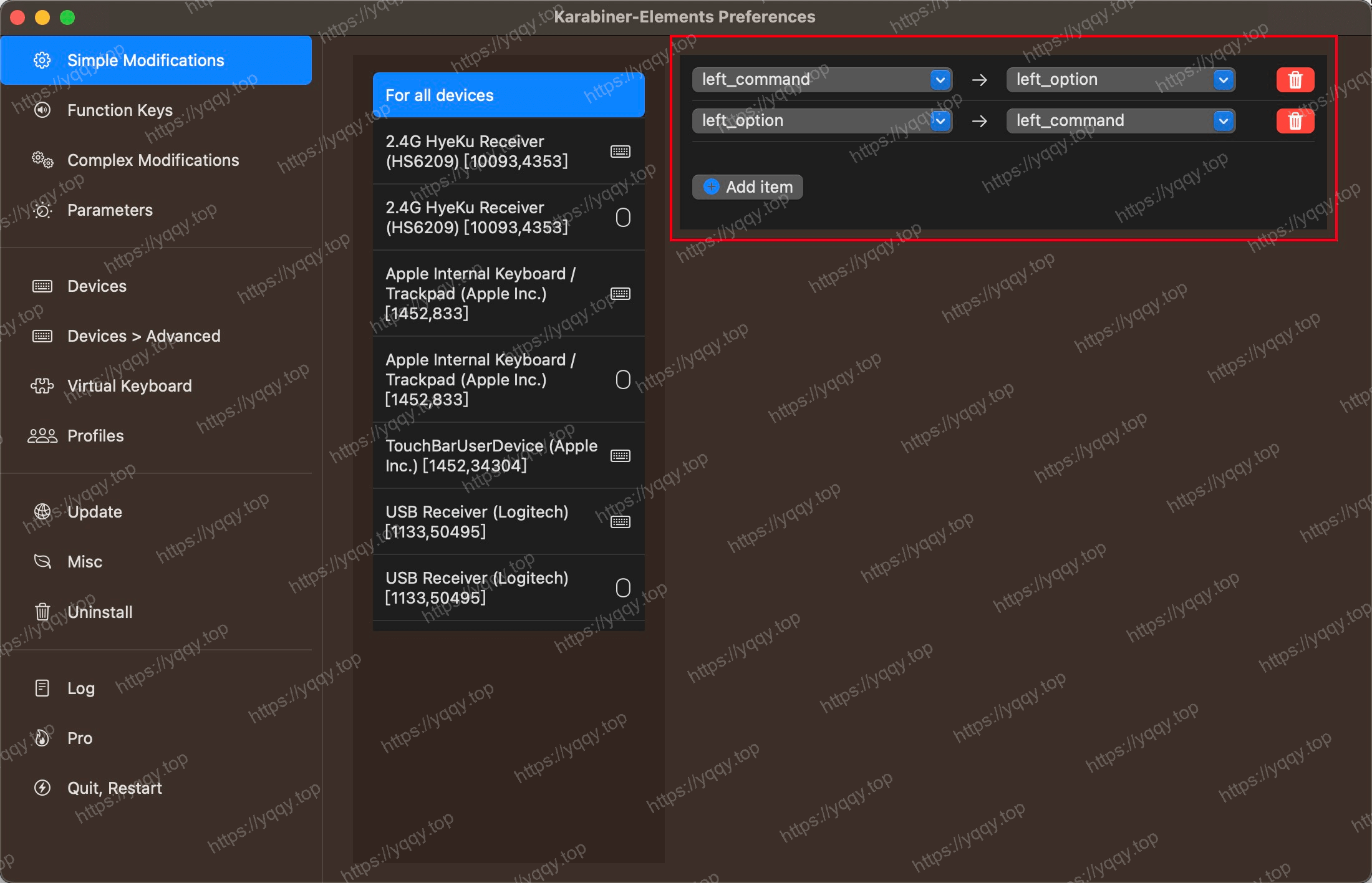
Task: Click the flame icon next to Pro
Action: point(42,738)
